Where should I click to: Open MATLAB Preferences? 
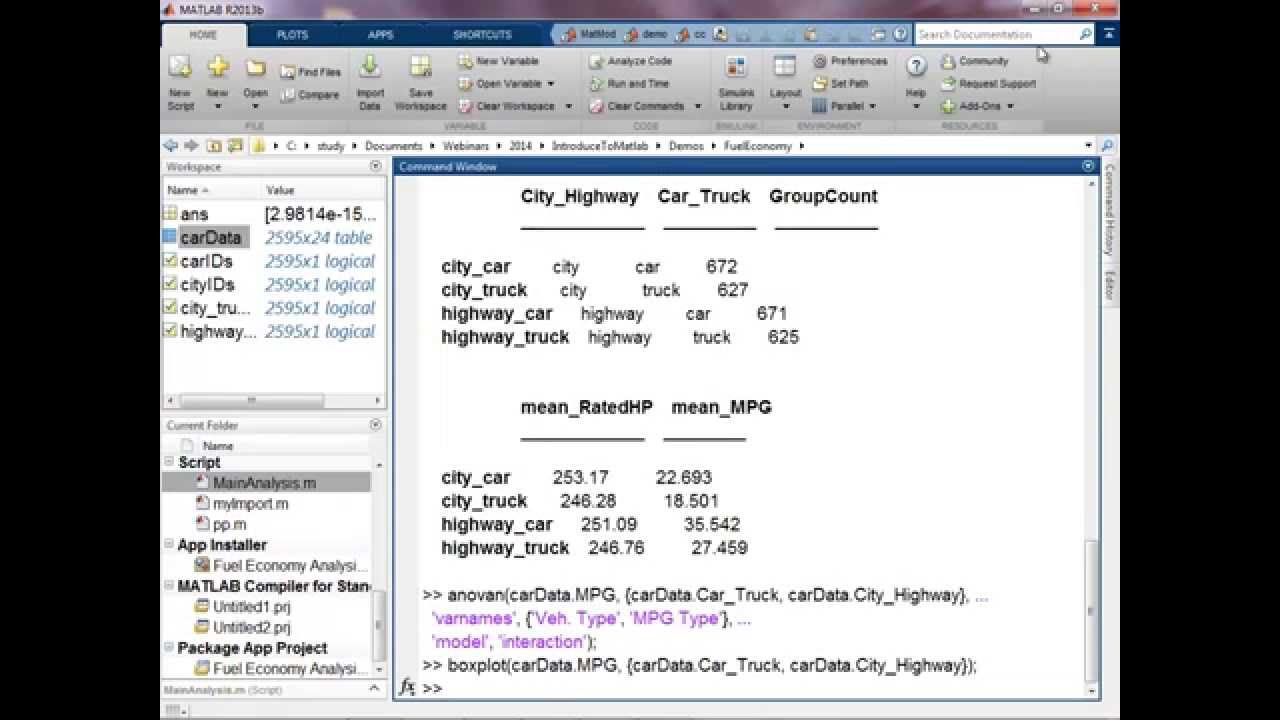(850, 61)
